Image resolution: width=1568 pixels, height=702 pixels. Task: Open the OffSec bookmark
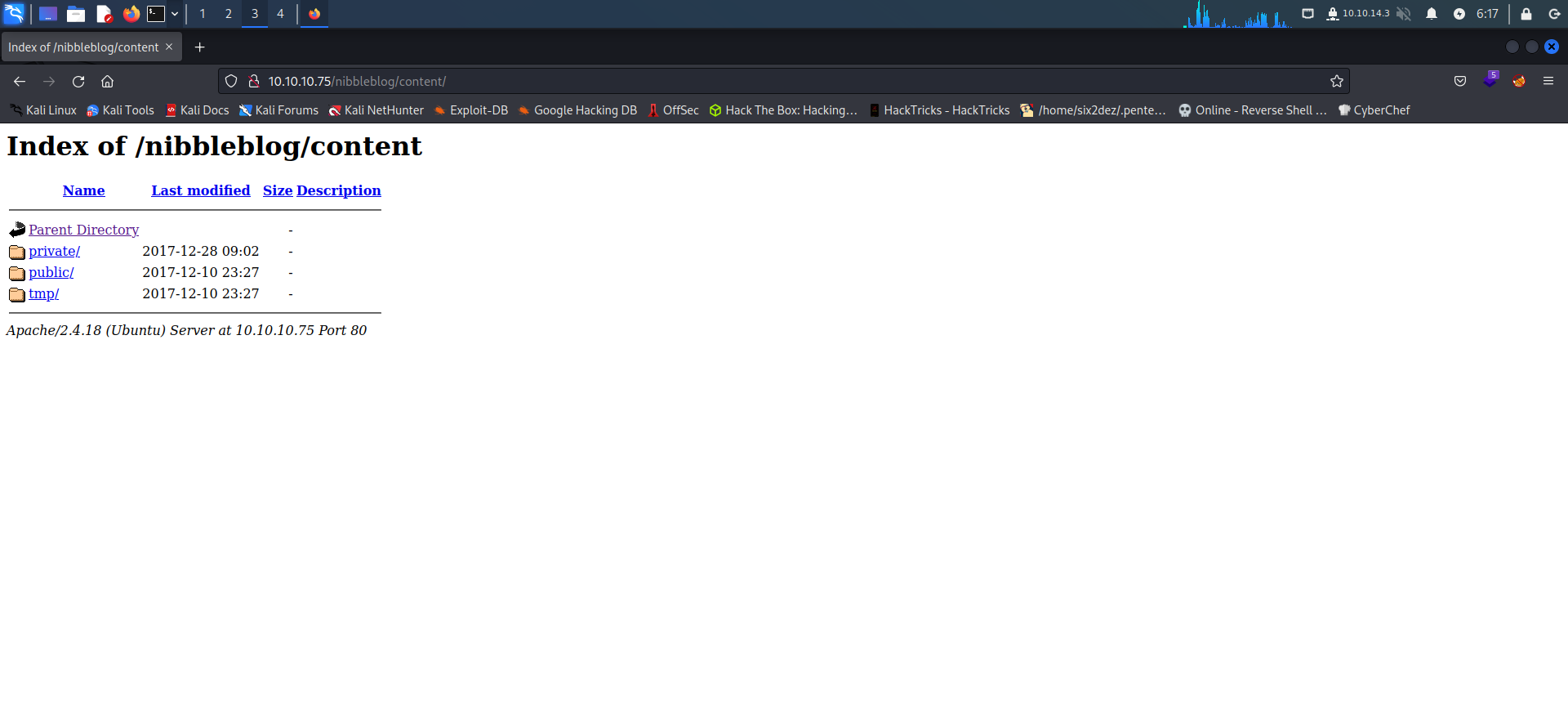(x=673, y=110)
